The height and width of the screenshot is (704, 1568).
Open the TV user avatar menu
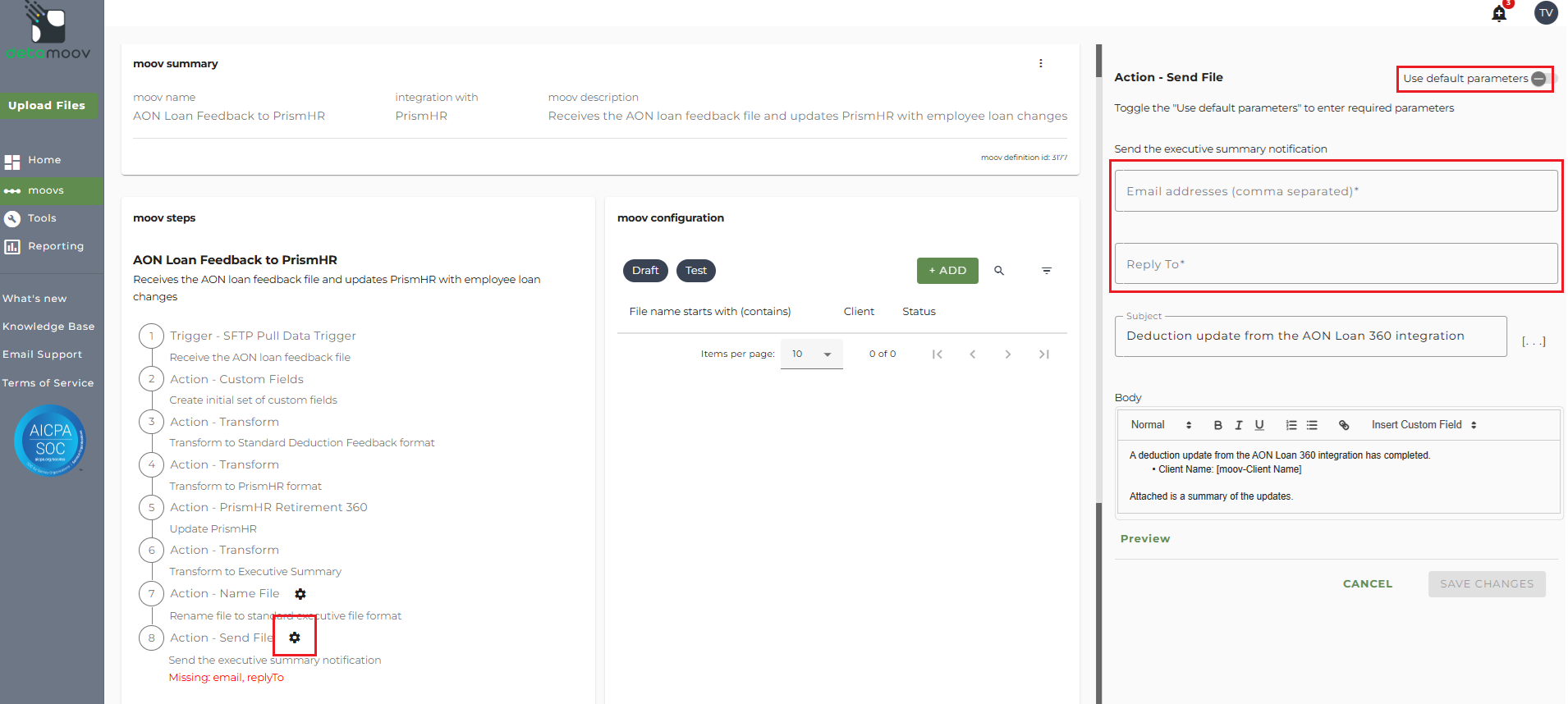[x=1546, y=12]
